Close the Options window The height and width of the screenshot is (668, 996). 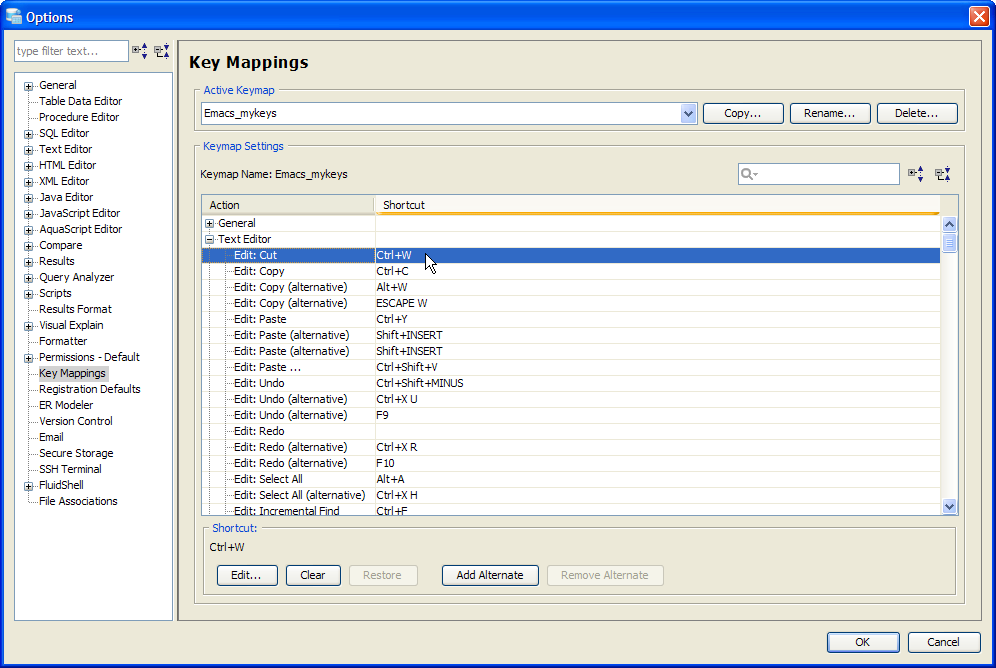[x=978, y=16]
